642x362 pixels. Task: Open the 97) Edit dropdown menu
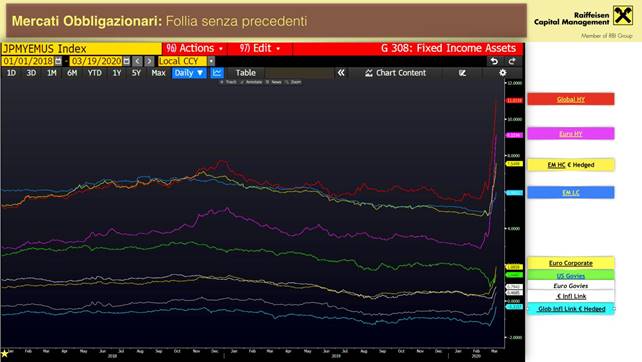coord(260,48)
